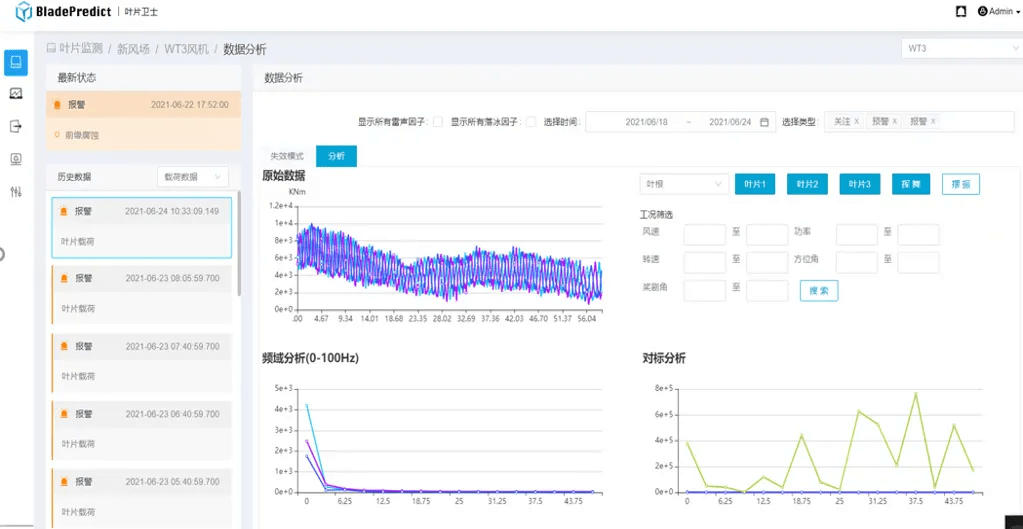Viewport: 1023px width, 529px height.
Task: Click the notification bell icon
Action: point(960,11)
